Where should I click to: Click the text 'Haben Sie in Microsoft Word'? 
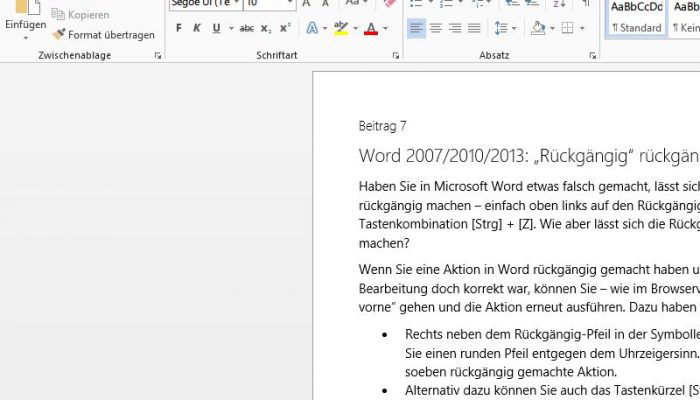click(441, 186)
